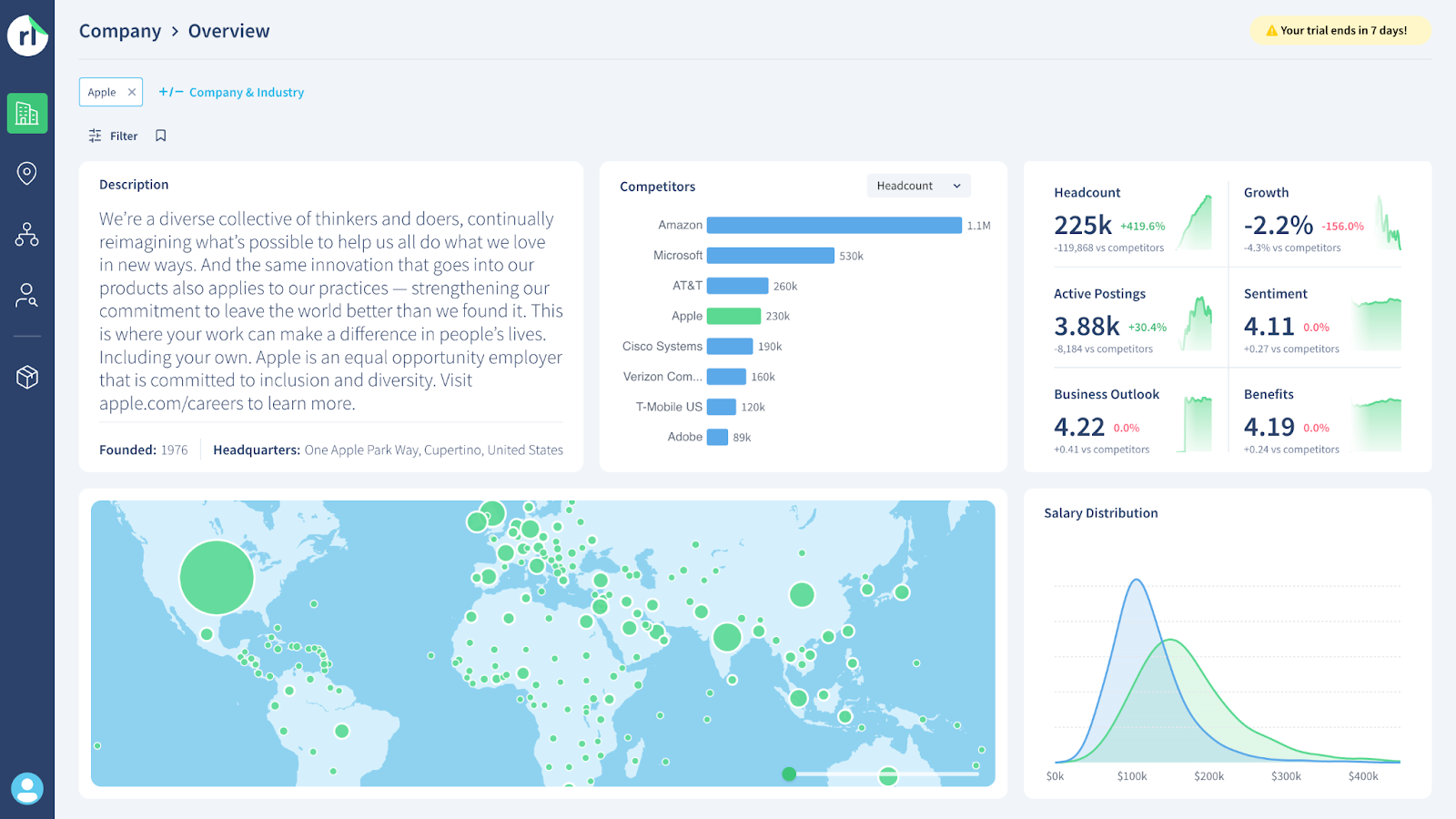
Task: Click the 1.1M Amazon value
Action: pyautogui.click(x=979, y=226)
